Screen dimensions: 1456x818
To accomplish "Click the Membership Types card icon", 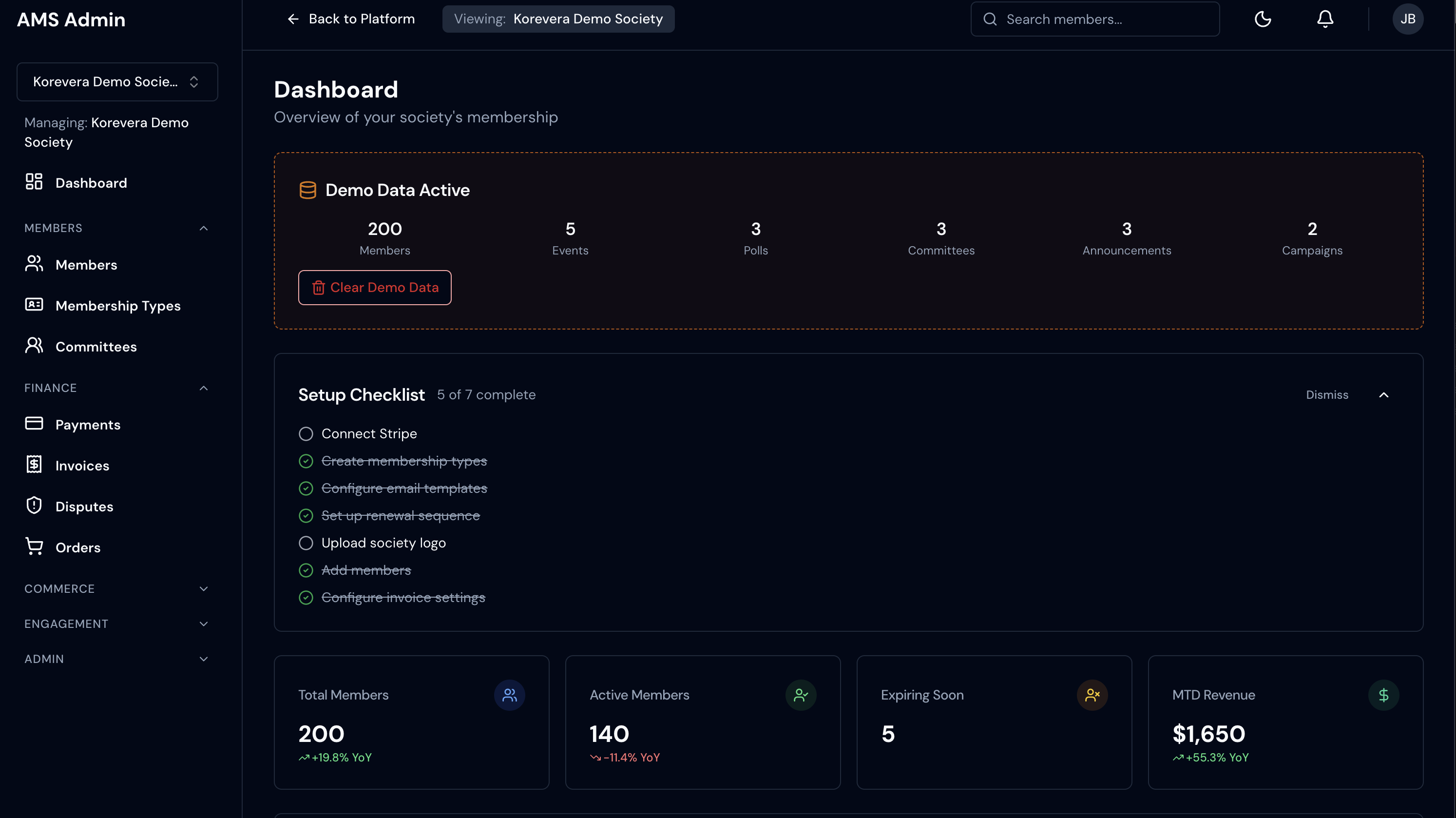I will [34, 304].
